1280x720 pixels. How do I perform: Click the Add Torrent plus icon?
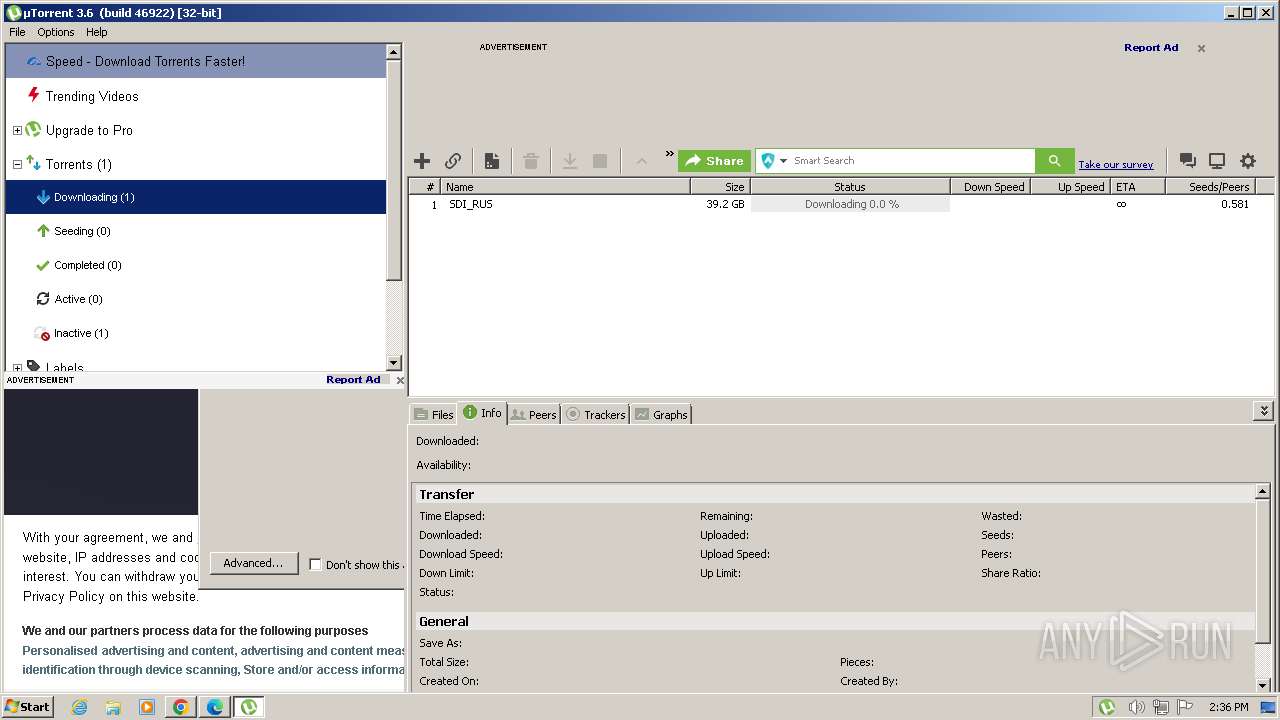tap(422, 161)
